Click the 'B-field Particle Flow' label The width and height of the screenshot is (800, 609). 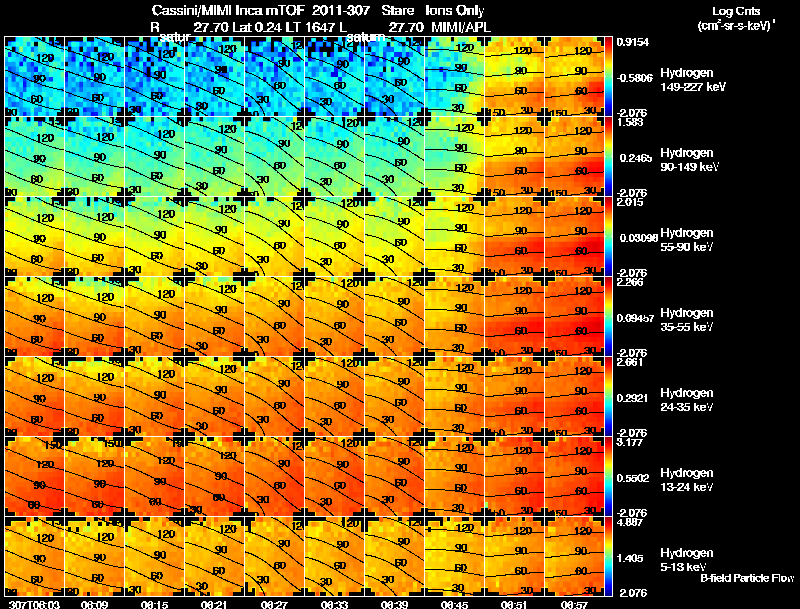[747, 578]
